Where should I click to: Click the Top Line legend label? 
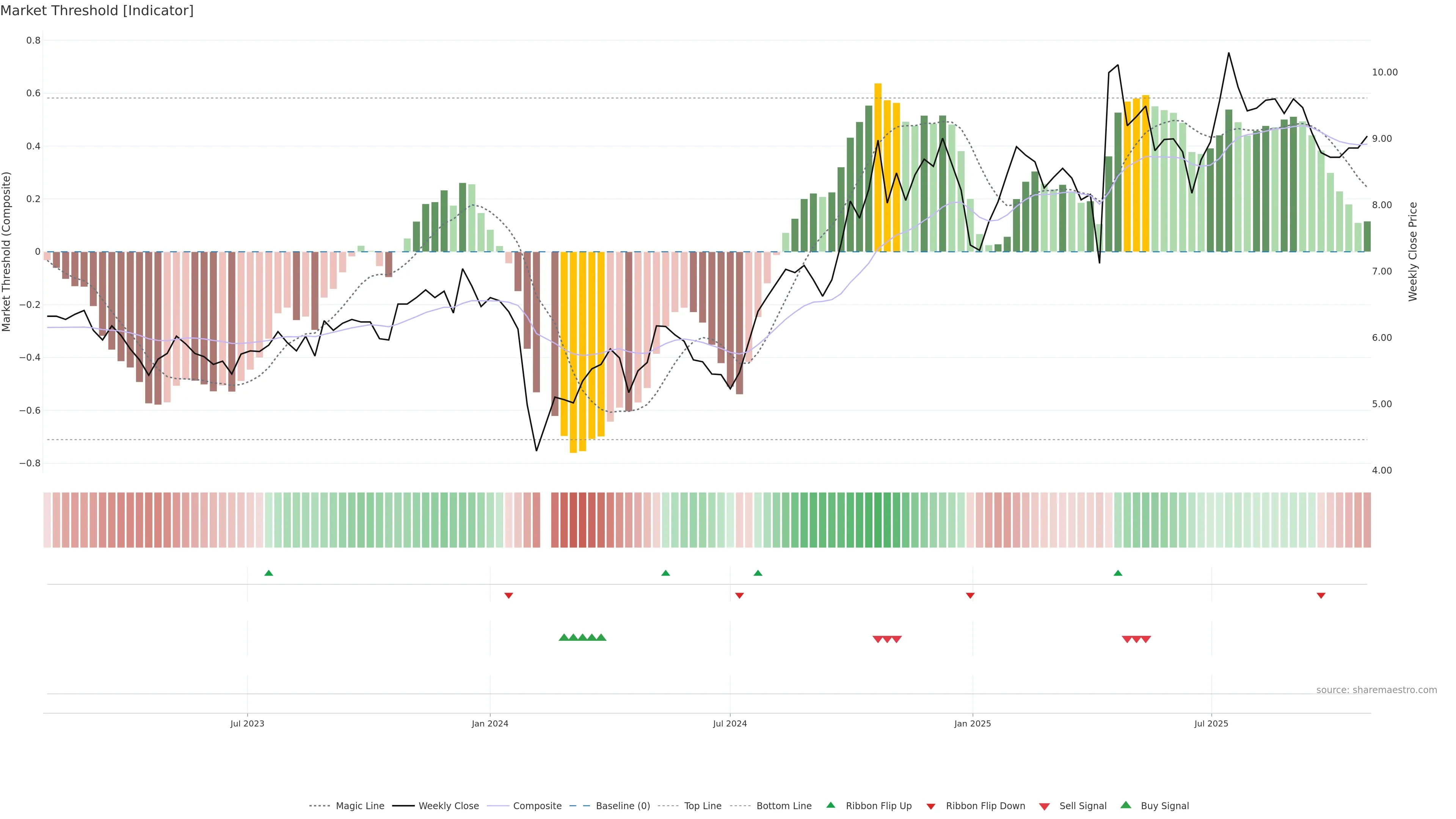point(703,805)
